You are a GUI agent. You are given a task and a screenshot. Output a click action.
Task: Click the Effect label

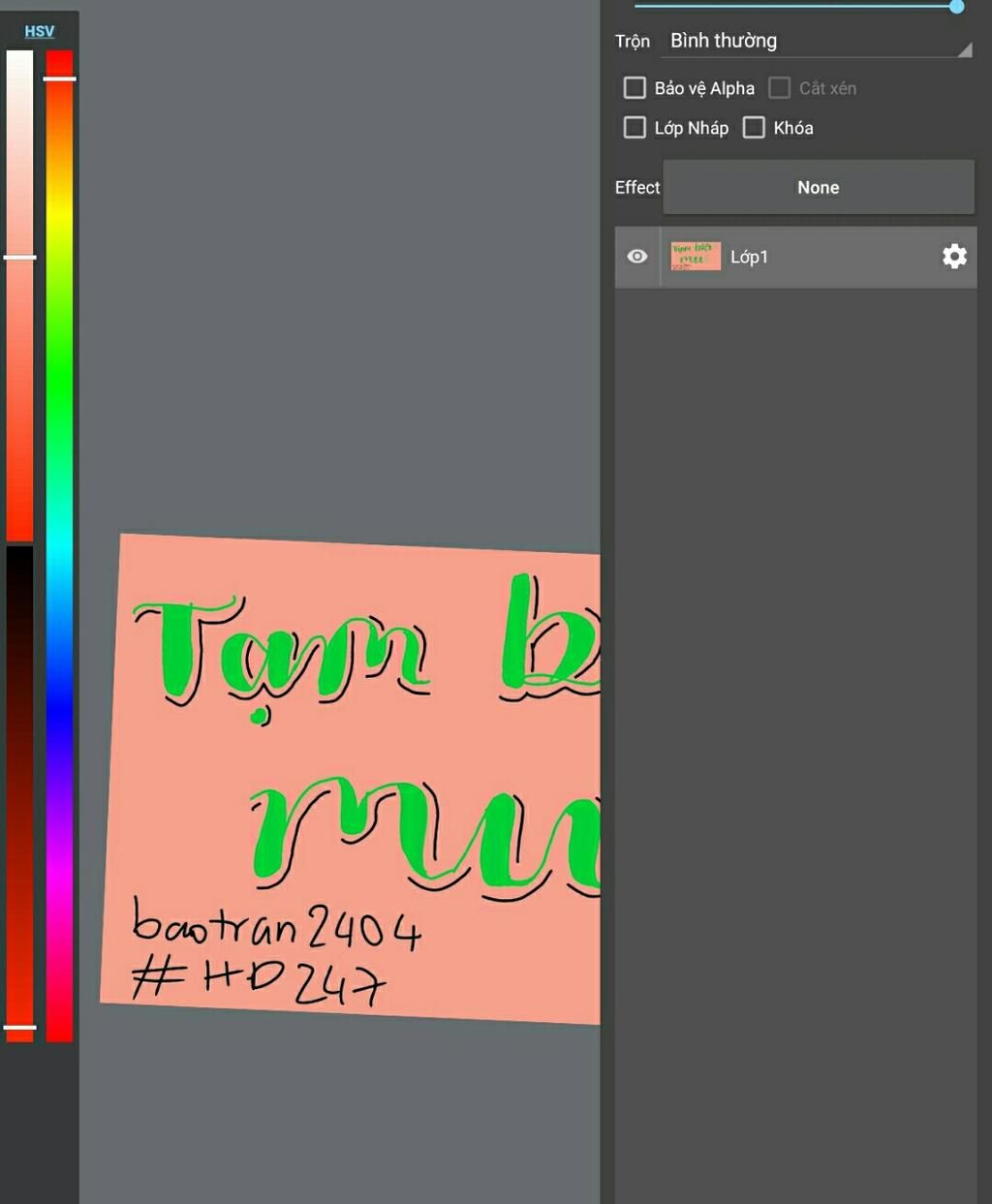[637, 187]
